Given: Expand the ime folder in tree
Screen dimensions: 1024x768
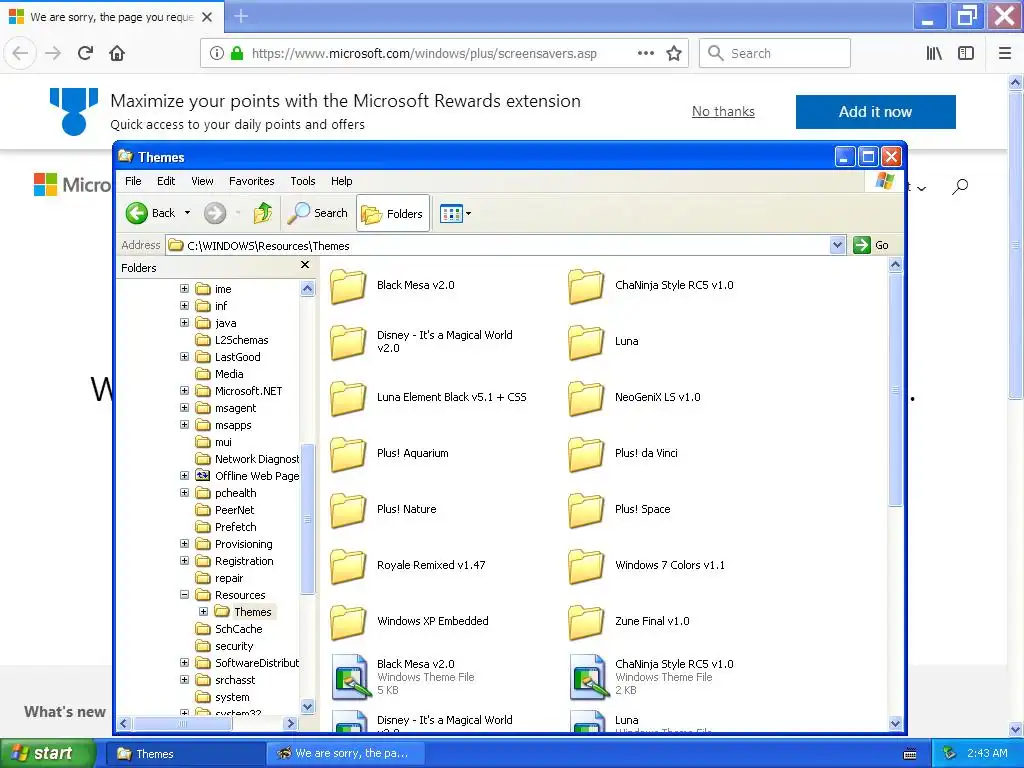Looking at the screenshot, I should 184,289.
